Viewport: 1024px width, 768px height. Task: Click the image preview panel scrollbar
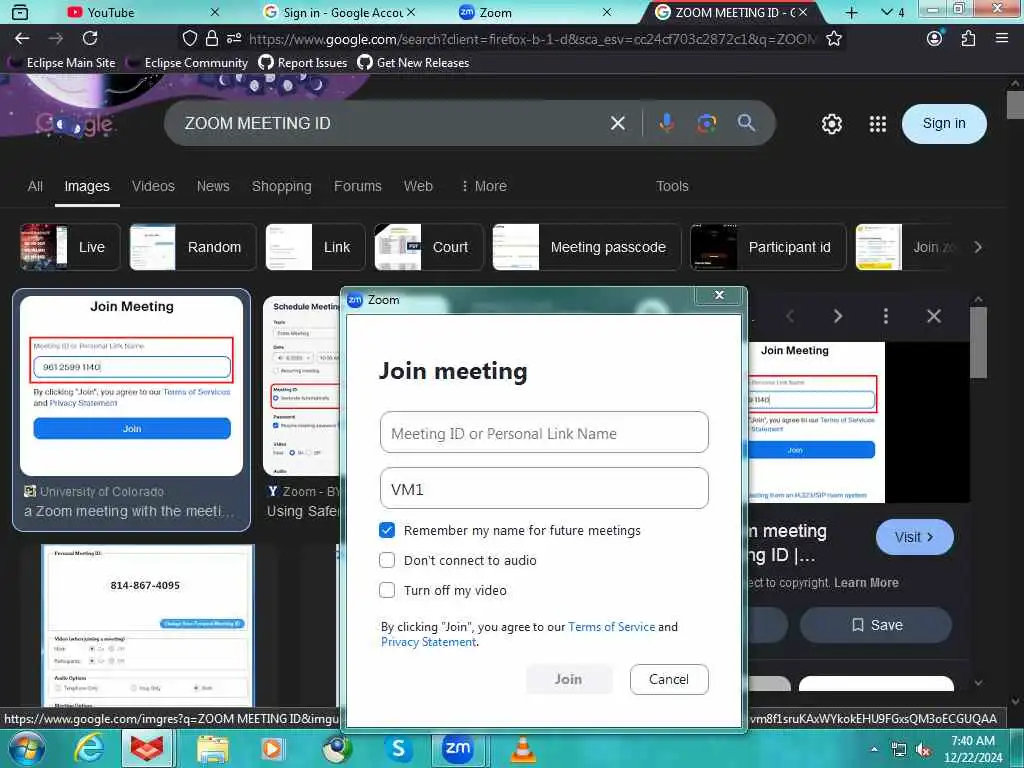(x=978, y=343)
